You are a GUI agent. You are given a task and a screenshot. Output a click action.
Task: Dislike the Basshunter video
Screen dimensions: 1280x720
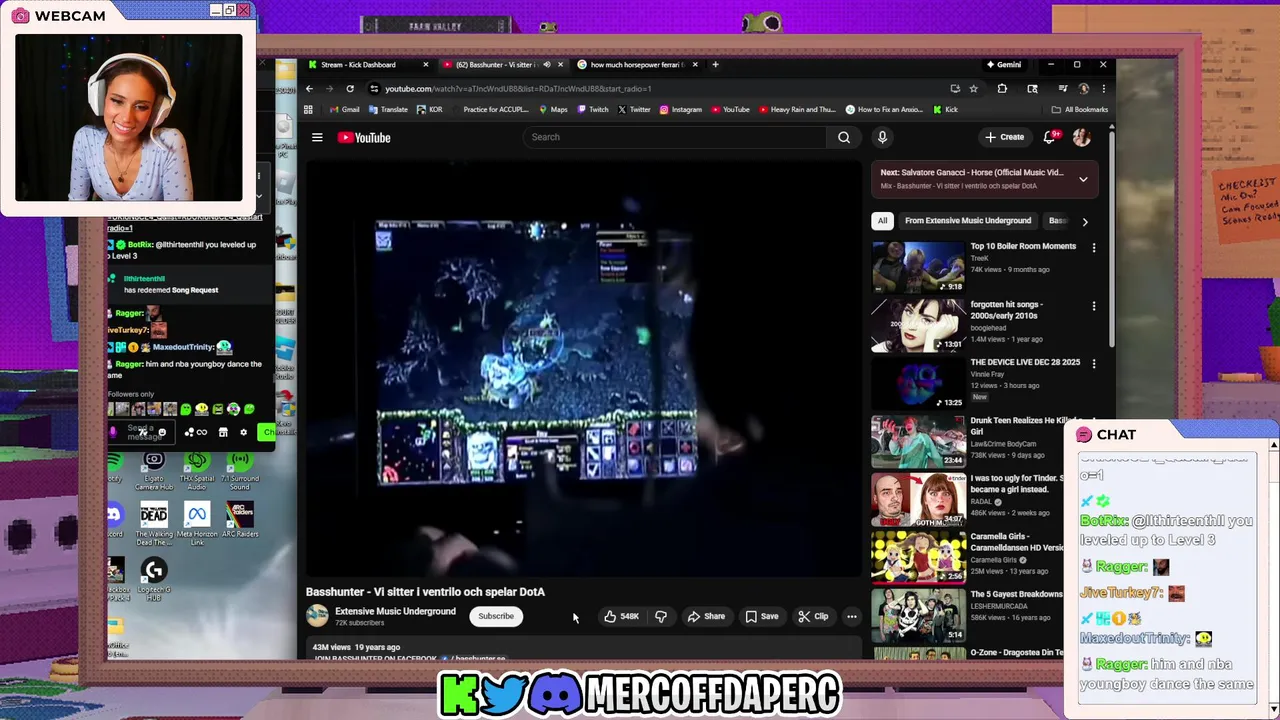(x=661, y=616)
